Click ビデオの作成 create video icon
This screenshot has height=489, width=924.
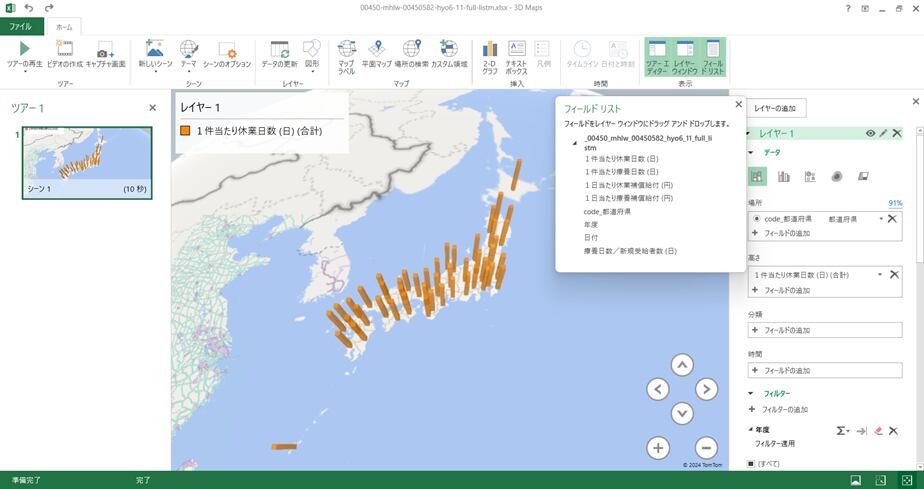(65, 49)
